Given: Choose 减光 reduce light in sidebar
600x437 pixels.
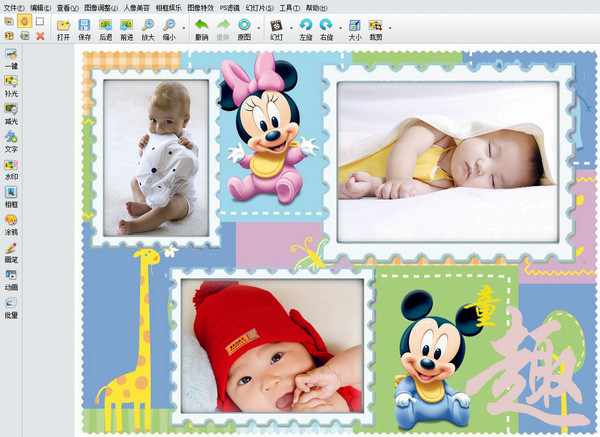Looking at the screenshot, I should pyautogui.click(x=11, y=114).
